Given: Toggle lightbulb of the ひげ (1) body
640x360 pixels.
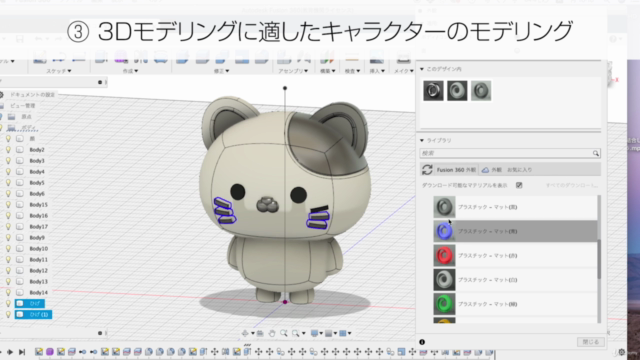Looking at the screenshot, I should [8, 315].
